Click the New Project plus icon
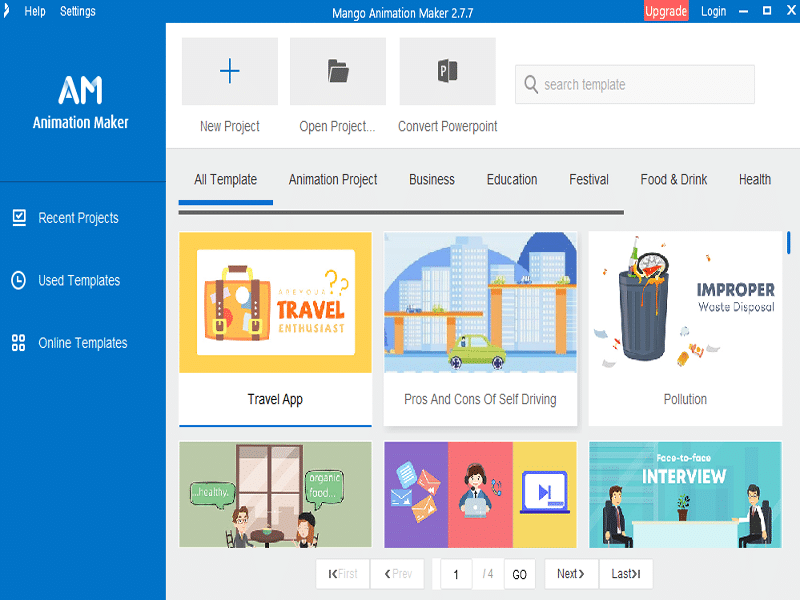Screen dimensions: 800x600 pos(230,71)
